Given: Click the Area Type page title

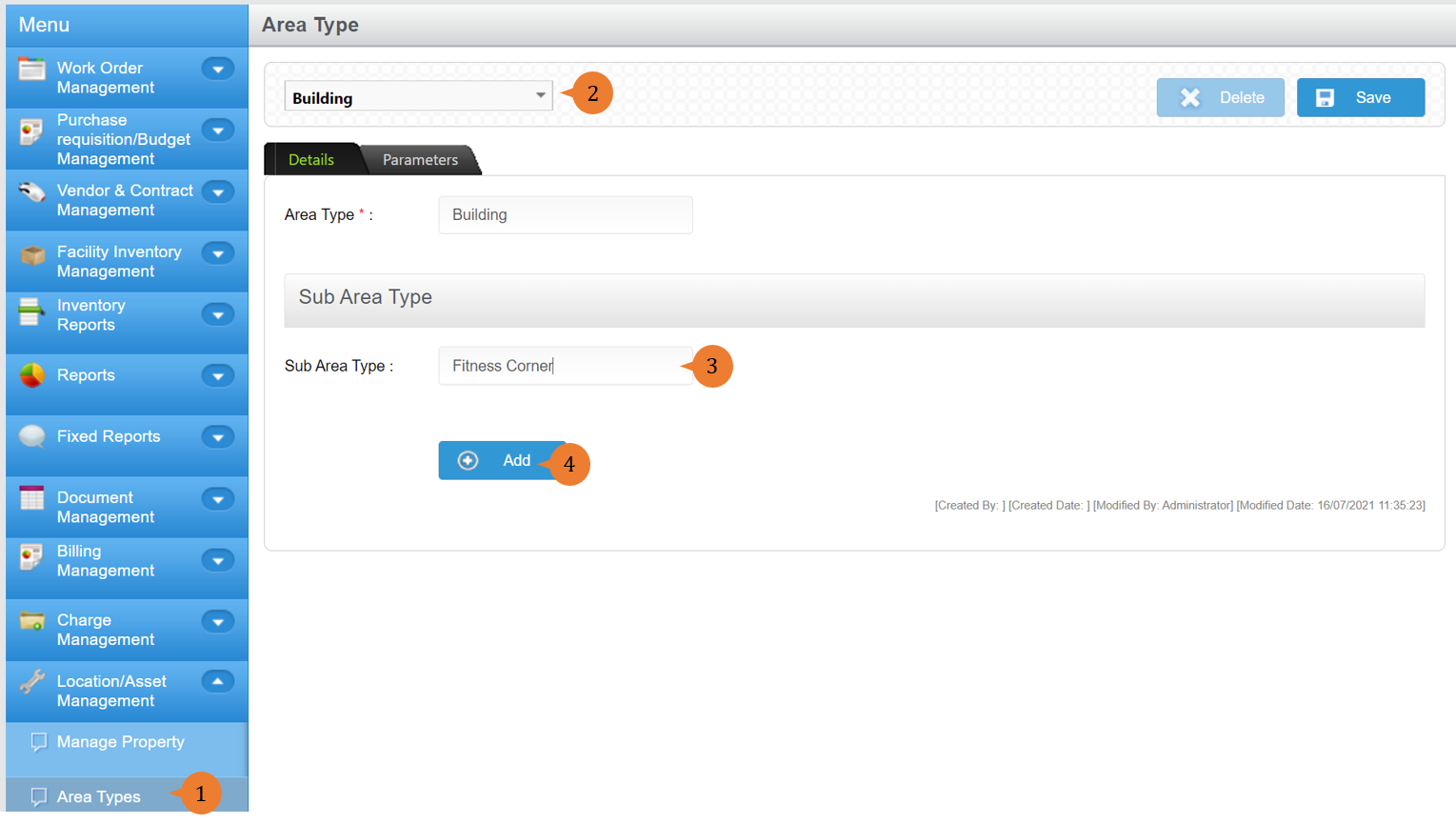Looking at the screenshot, I should [310, 25].
